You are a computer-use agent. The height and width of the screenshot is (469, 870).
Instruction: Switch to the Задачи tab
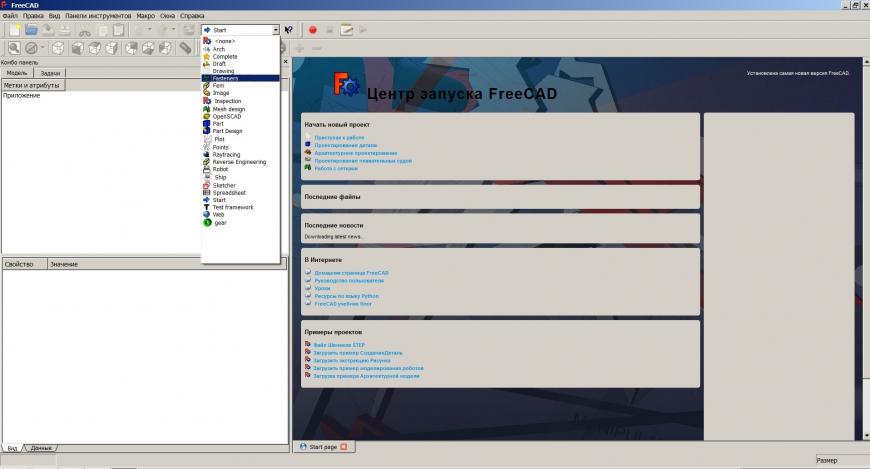[50, 73]
